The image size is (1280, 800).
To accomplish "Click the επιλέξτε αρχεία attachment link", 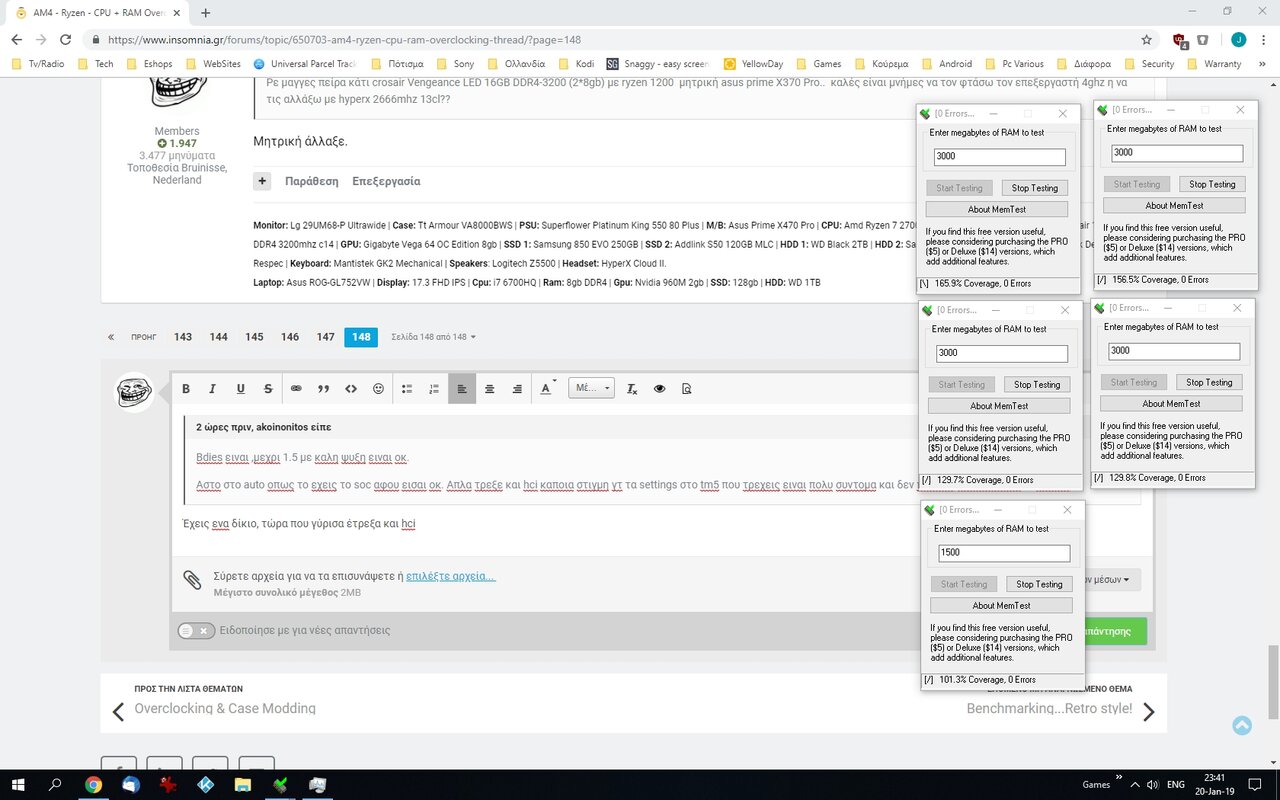I will 450,576.
